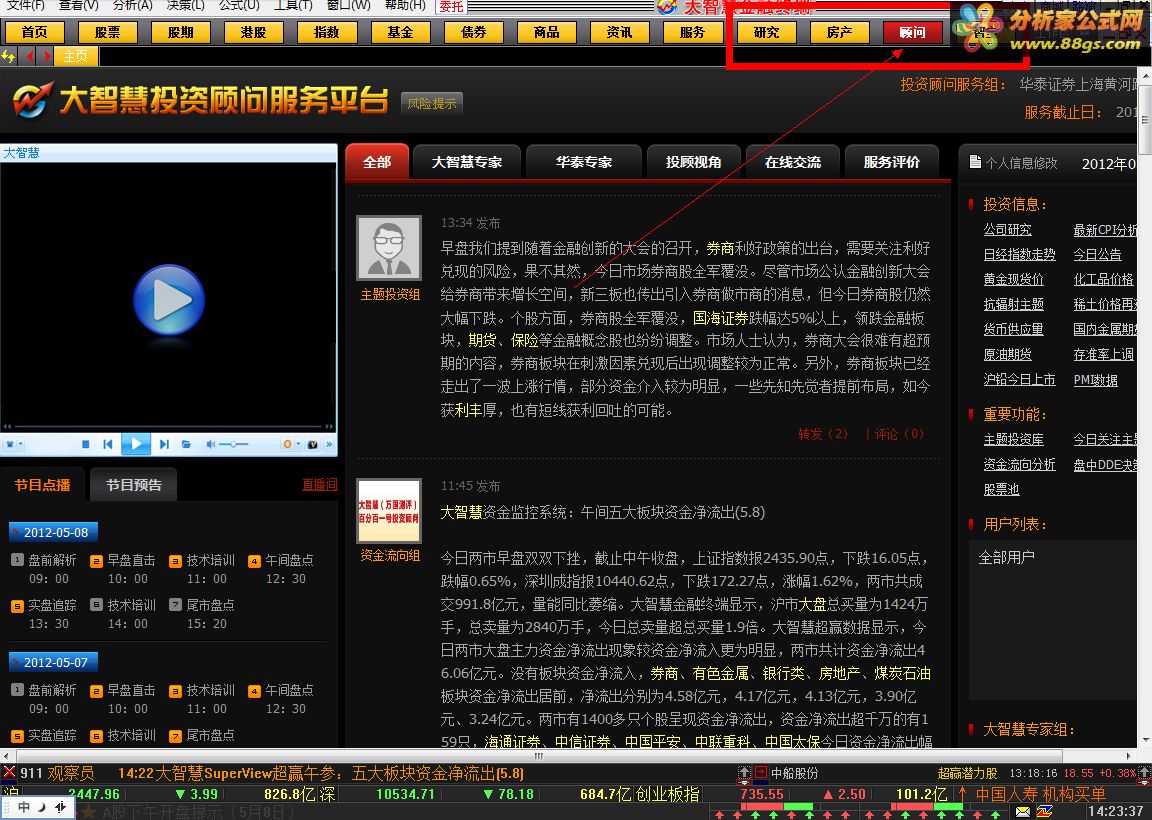Click the 风险提示 button beside platform title
This screenshot has height=820, width=1152.
pos(431,104)
